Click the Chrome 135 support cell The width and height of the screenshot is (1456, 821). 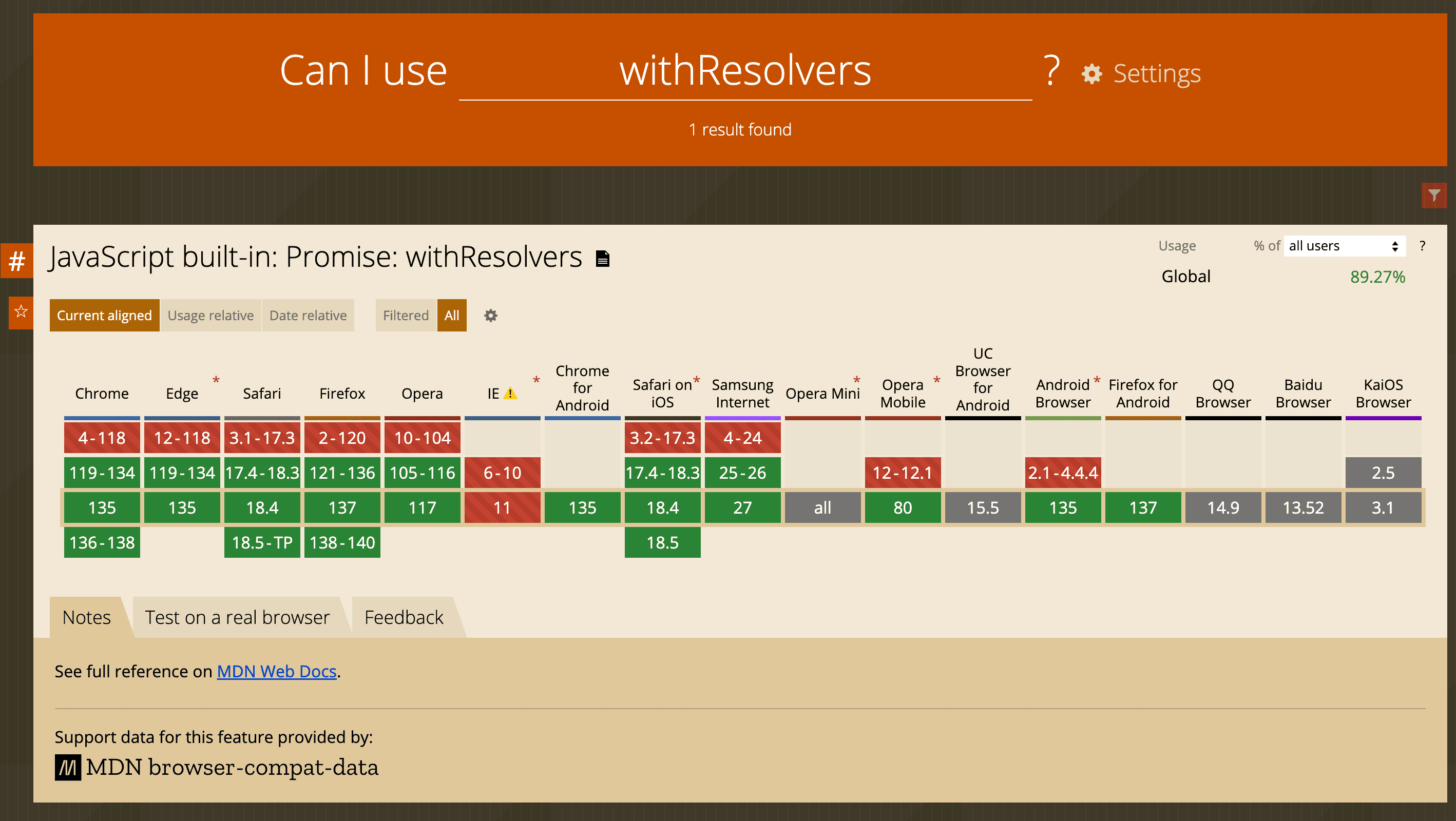tap(102, 507)
